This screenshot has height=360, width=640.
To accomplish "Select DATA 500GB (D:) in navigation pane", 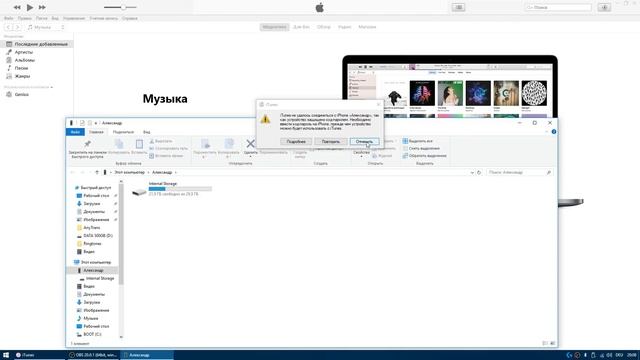I will click(x=95, y=236).
